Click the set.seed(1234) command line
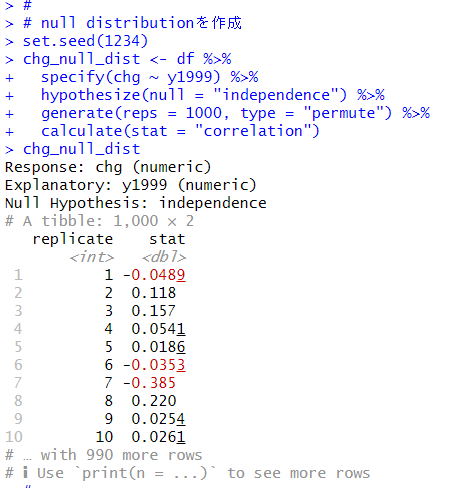This screenshot has height=488, width=456. click(85, 41)
